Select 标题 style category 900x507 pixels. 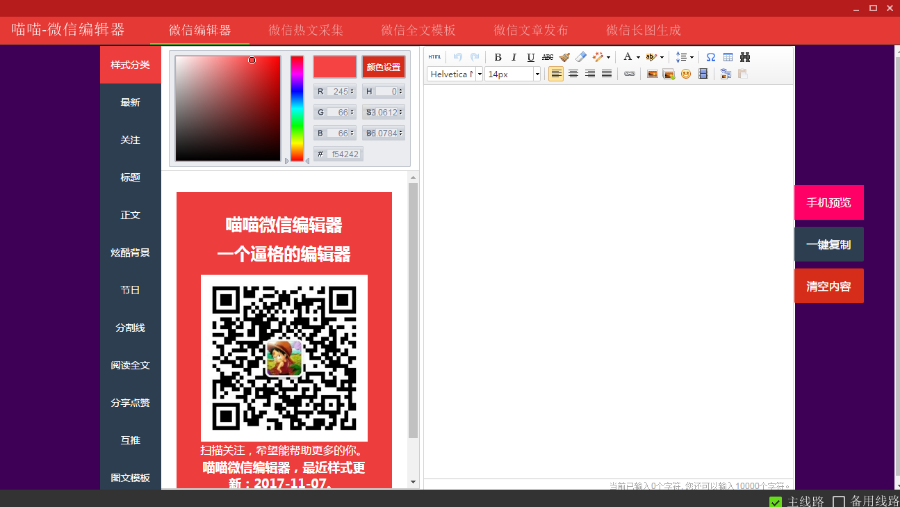[130, 177]
